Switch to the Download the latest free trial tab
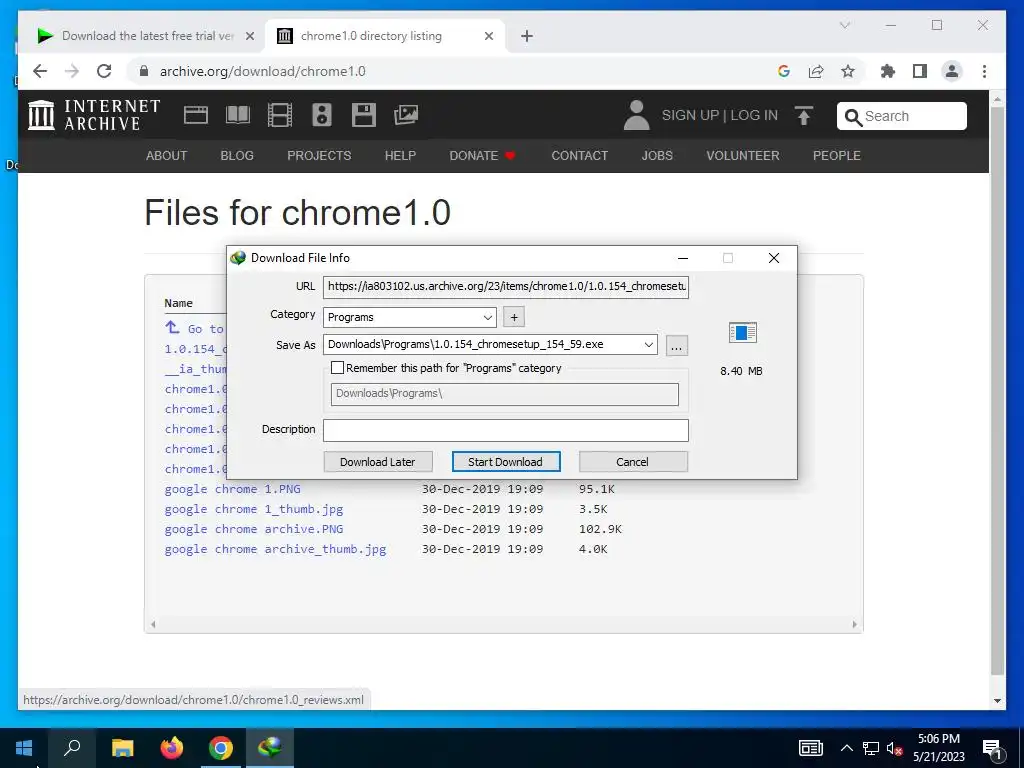Image resolution: width=1024 pixels, height=768 pixels. [x=147, y=36]
